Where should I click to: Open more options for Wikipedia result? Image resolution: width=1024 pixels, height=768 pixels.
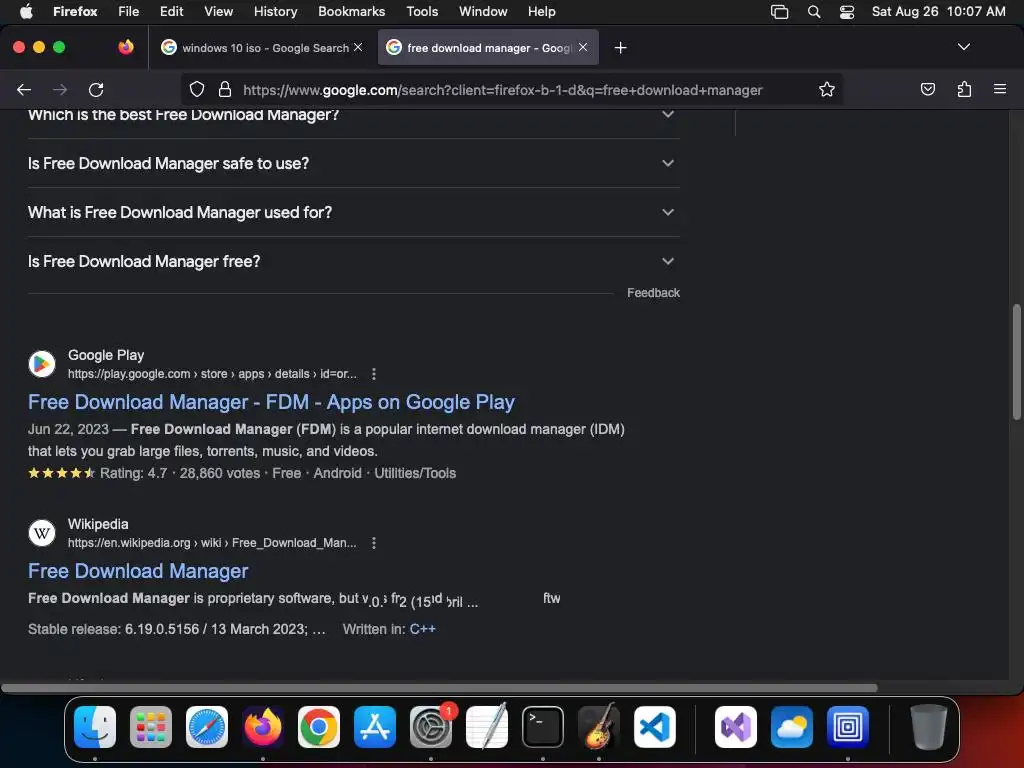point(374,543)
